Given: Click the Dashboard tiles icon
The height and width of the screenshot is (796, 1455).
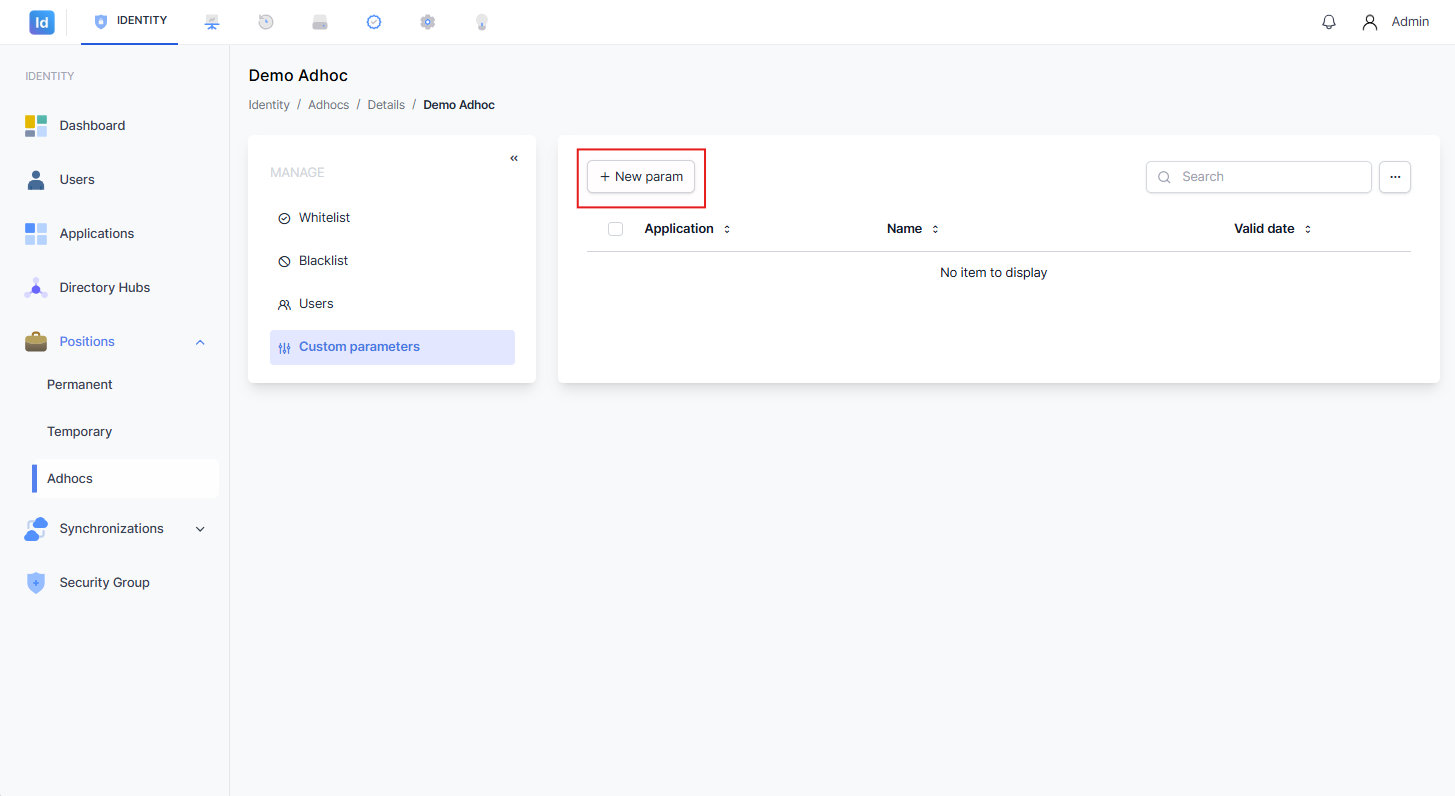Looking at the screenshot, I should pos(36,126).
